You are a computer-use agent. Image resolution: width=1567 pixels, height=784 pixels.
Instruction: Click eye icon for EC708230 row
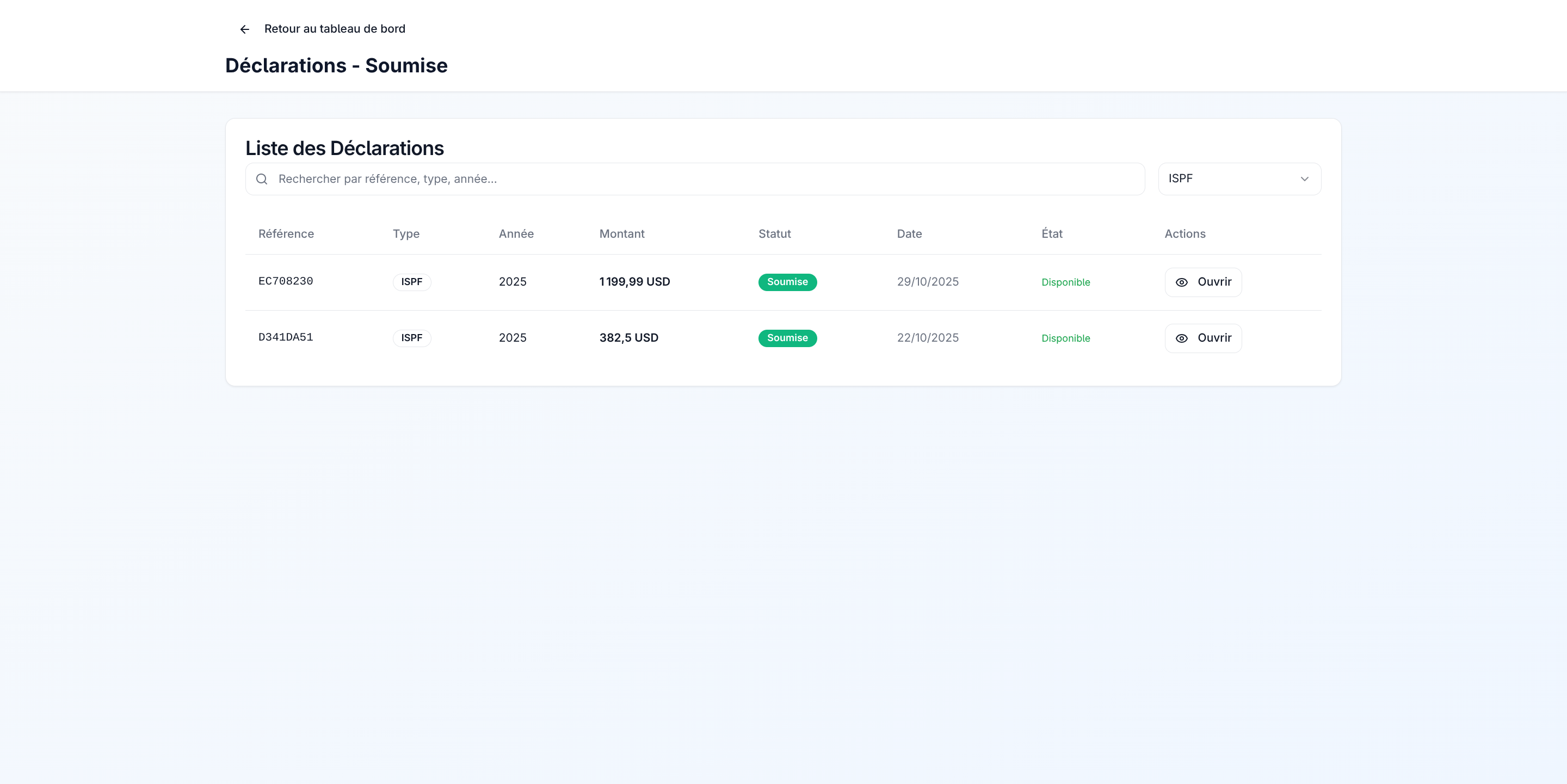(1181, 282)
